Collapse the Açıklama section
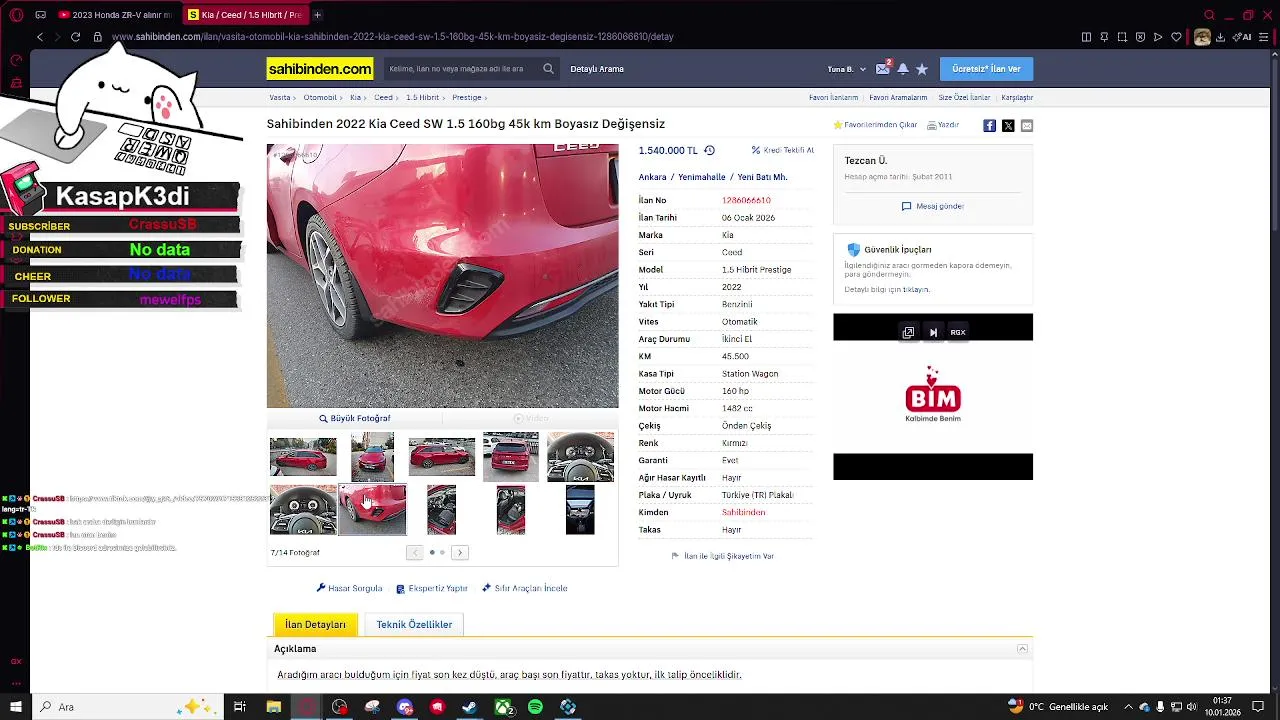 [1022, 649]
